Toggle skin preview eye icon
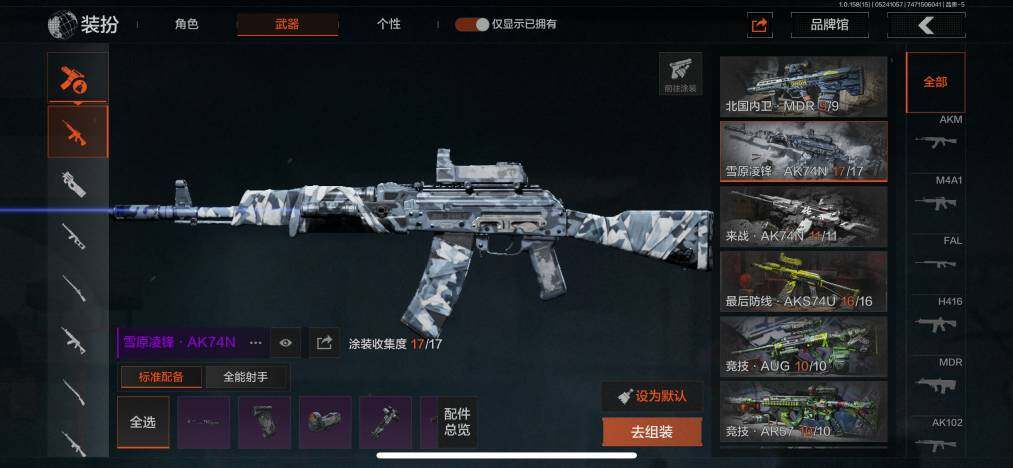The image size is (1013, 468). 286,343
